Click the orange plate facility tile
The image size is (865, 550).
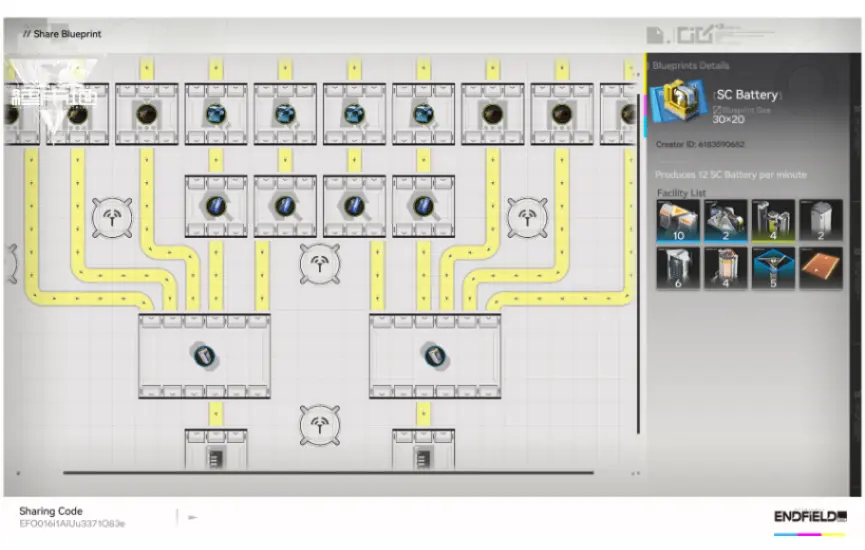pos(820,269)
